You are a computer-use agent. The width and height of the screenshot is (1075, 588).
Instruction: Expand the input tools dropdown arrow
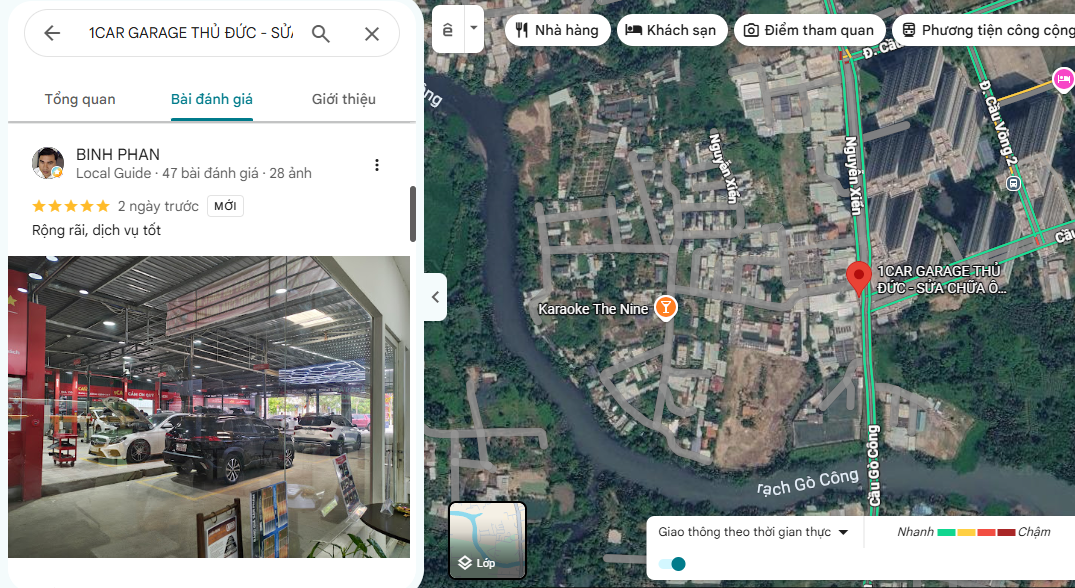[x=474, y=29]
